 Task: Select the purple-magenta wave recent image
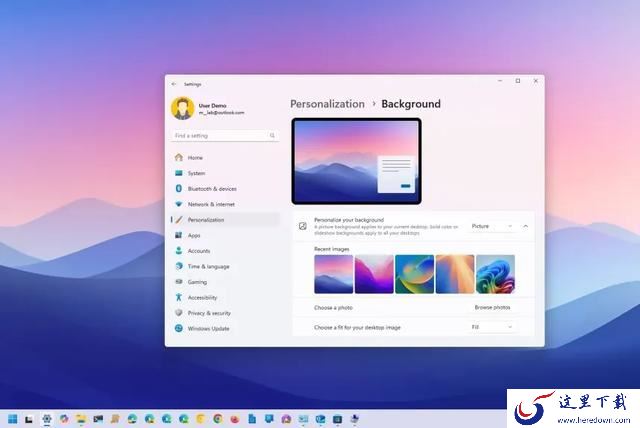coord(374,274)
